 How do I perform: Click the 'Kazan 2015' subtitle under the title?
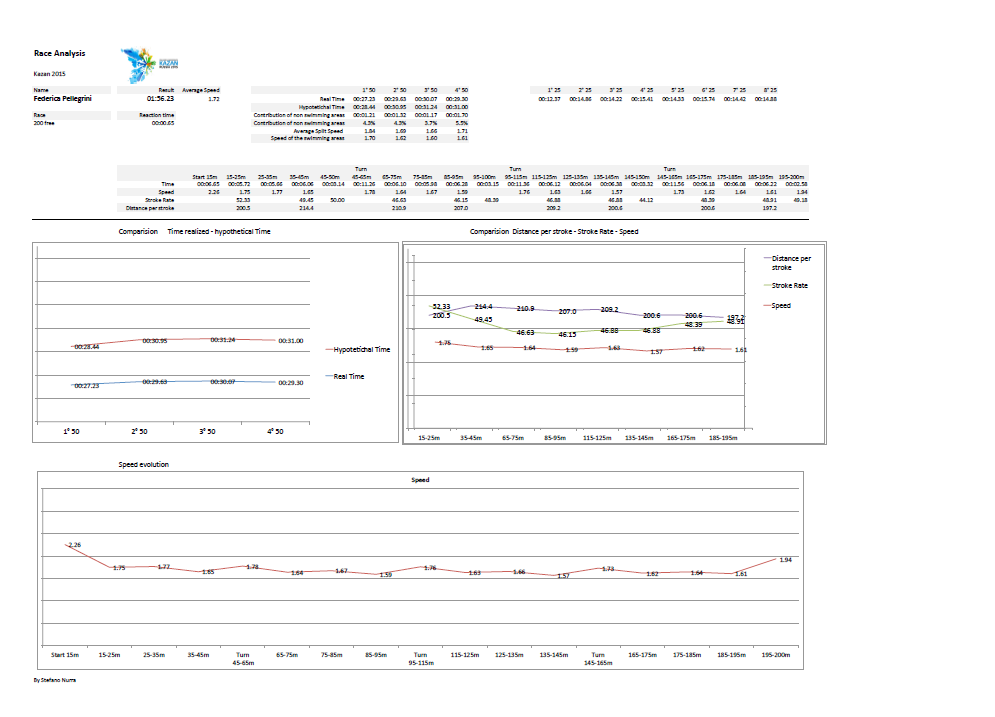[49, 74]
